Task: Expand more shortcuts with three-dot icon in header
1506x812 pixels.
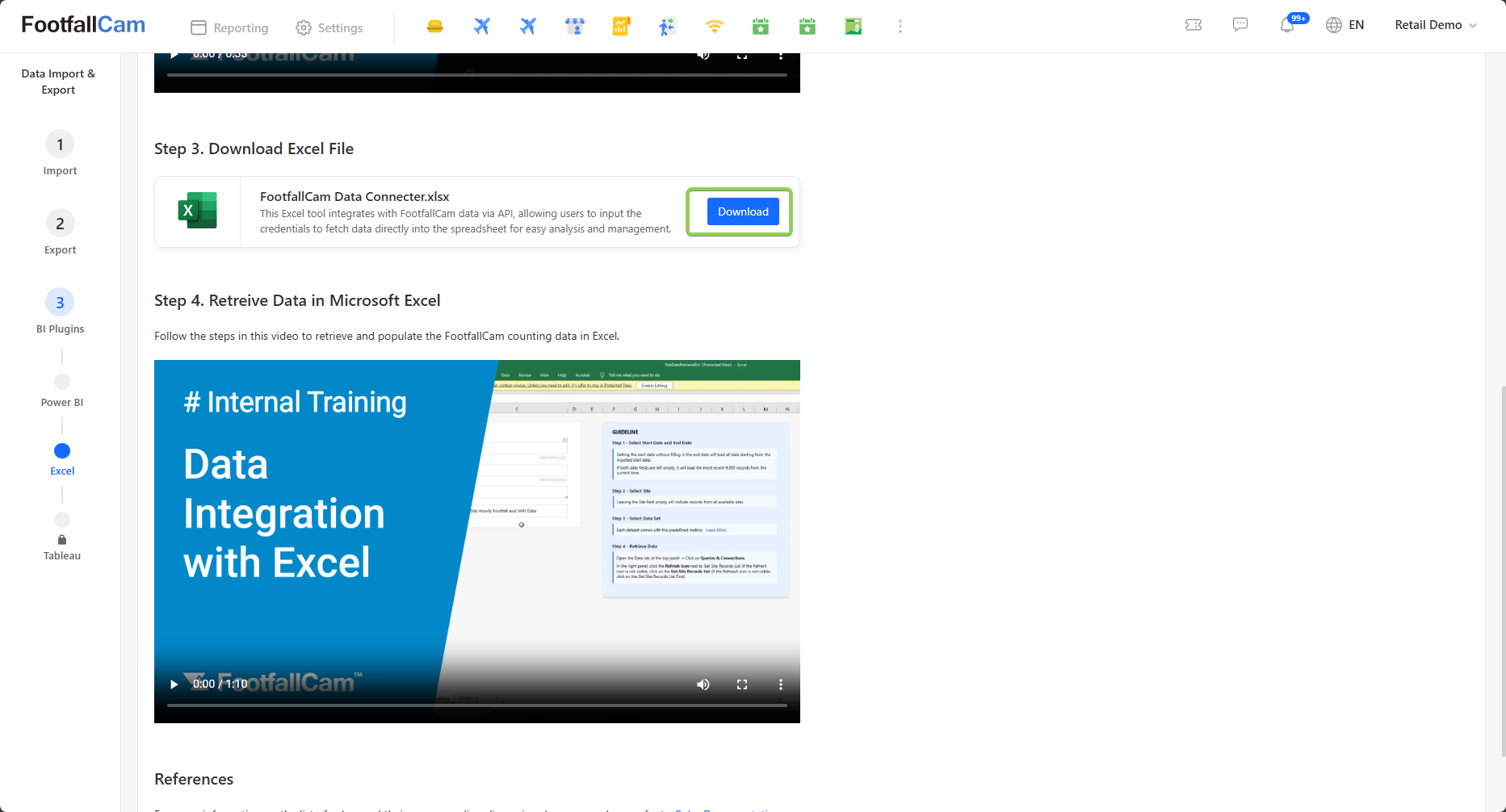Action: tap(900, 27)
